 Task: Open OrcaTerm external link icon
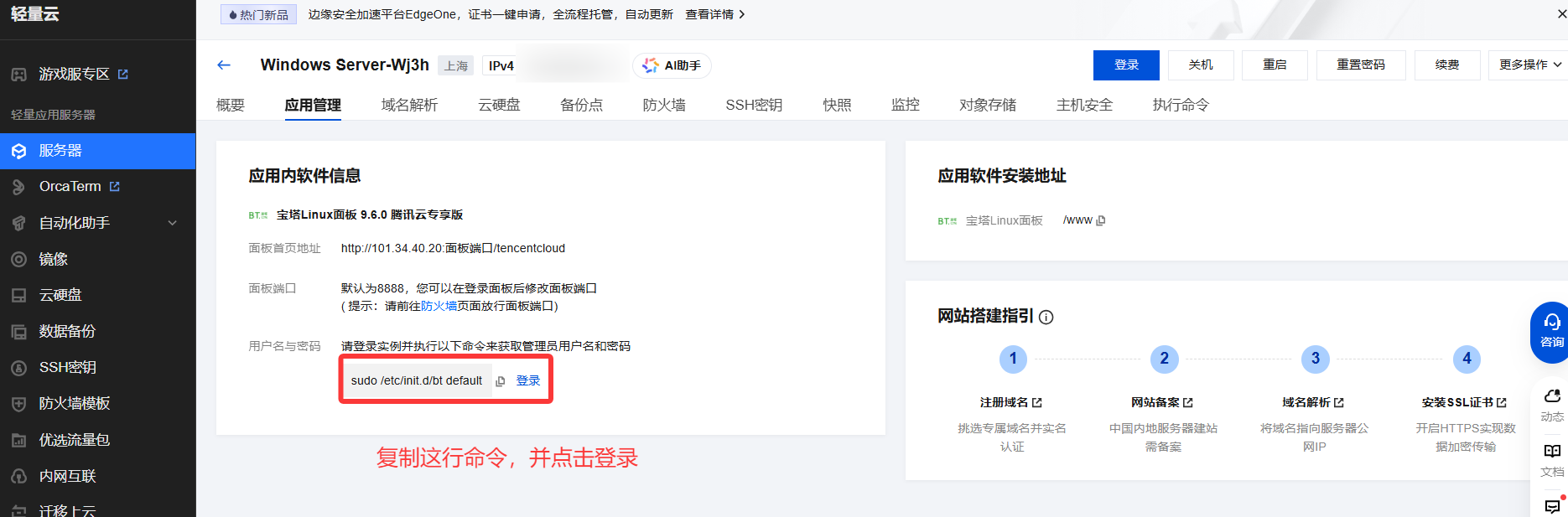tap(115, 186)
